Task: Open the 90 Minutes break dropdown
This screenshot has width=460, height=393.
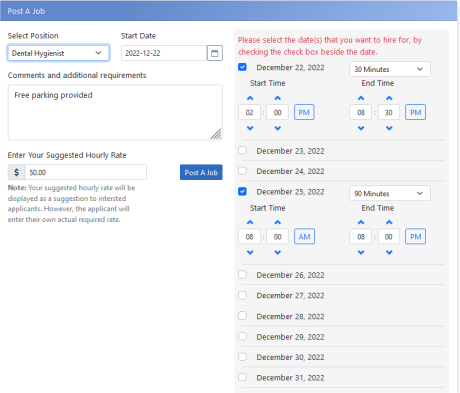Action: 390,193
